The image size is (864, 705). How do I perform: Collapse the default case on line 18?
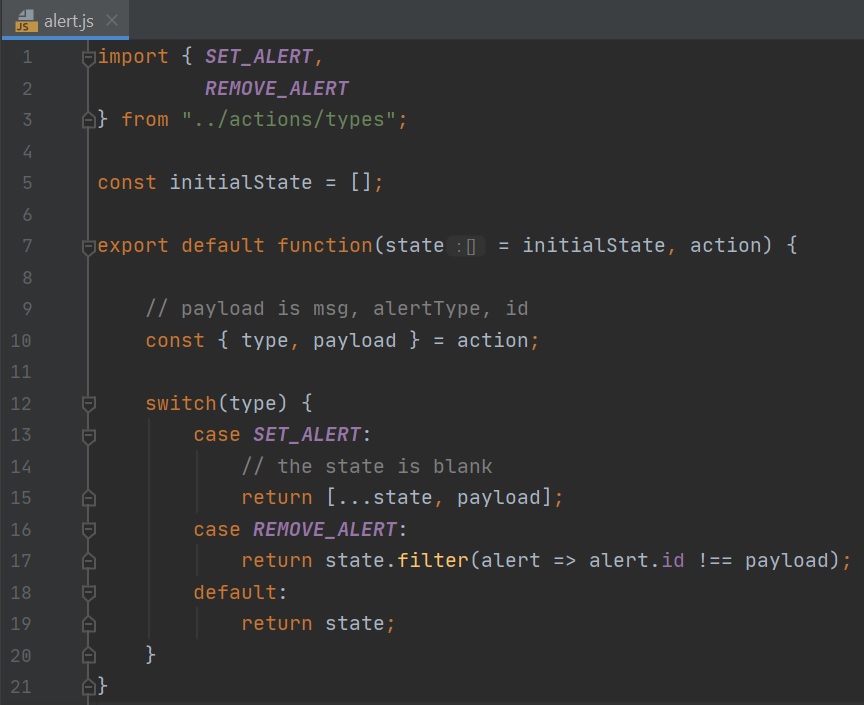pyautogui.click(x=88, y=593)
